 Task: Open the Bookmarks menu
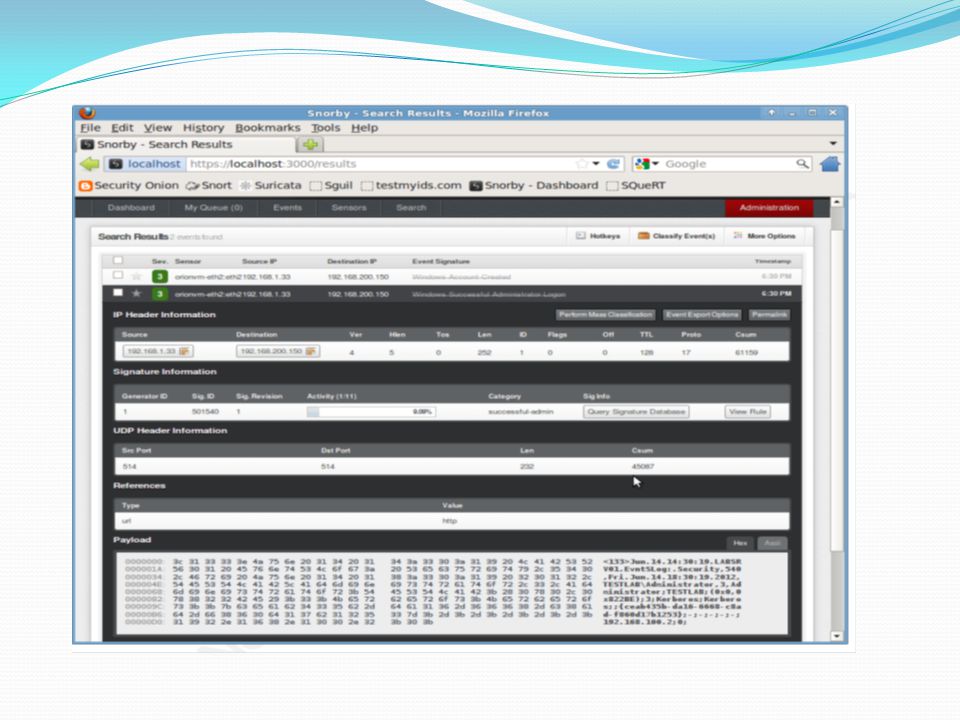[x=268, y=128]
